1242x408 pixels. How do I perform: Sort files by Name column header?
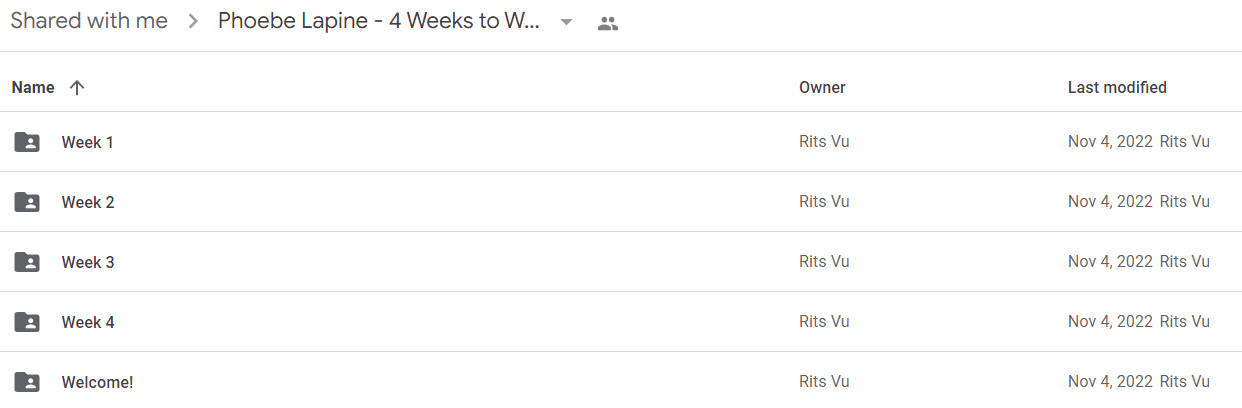(33, 88)
